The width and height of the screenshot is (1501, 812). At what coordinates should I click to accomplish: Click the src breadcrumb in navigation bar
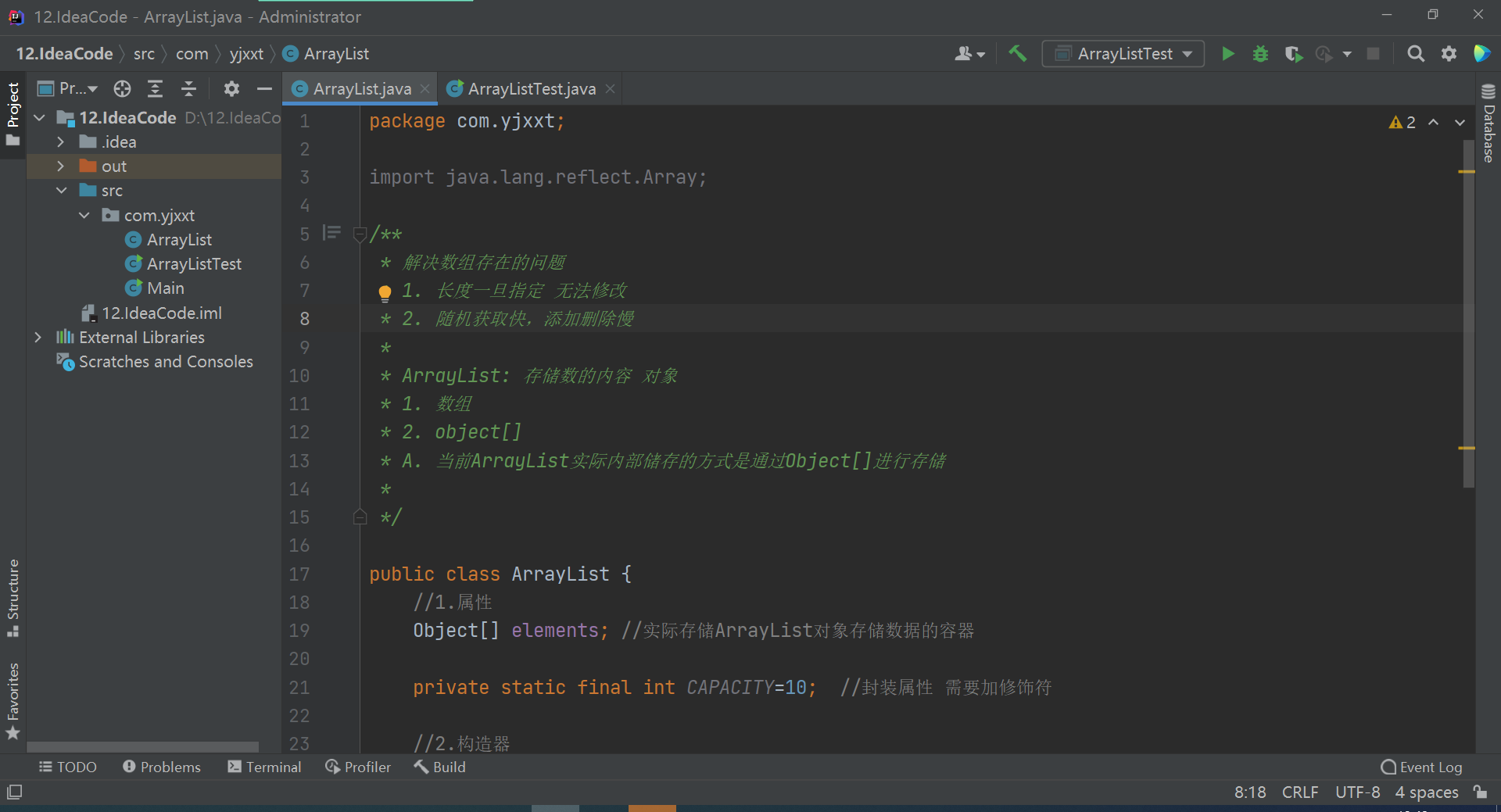tap(144, 54)
